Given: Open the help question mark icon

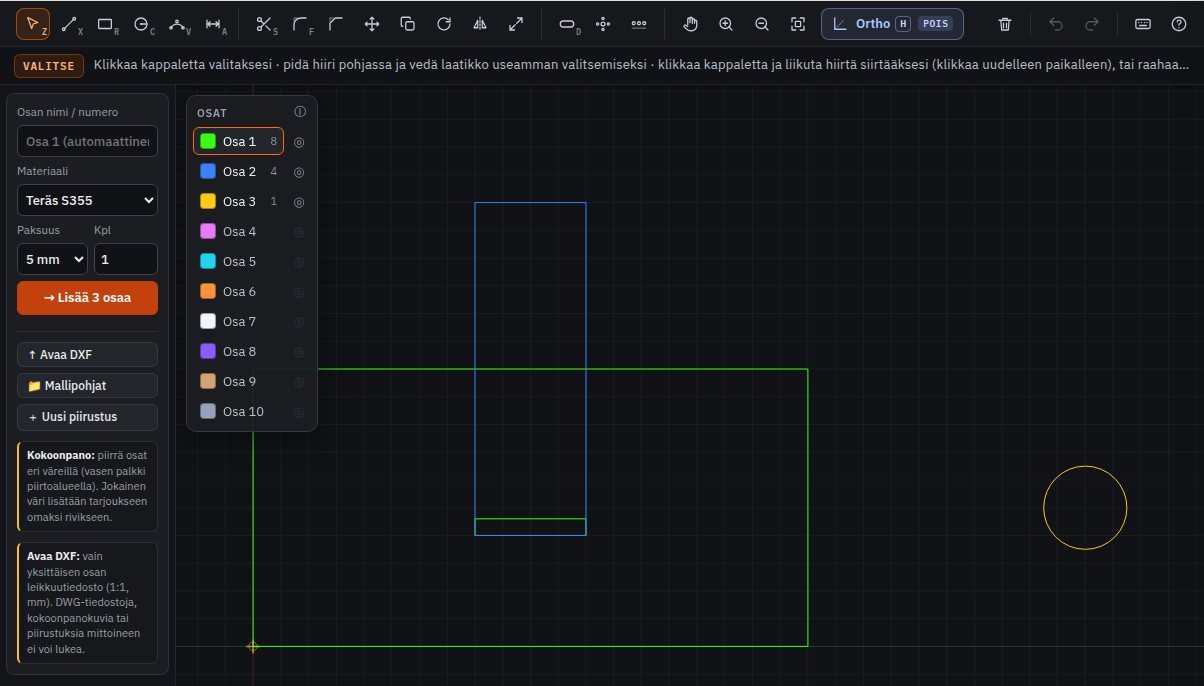Looking at the screenshot, I should [x=1179, y=23].
